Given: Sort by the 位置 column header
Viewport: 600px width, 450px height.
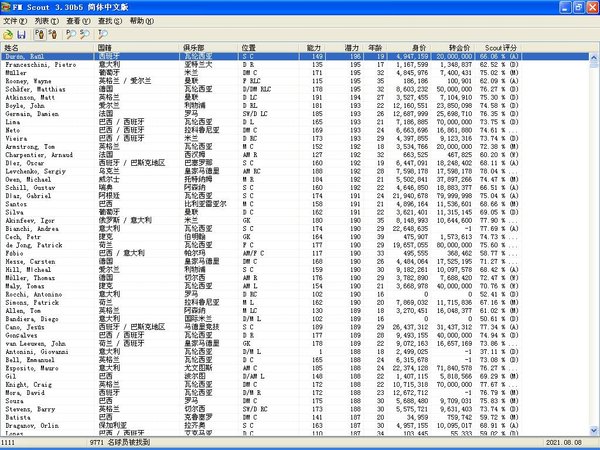Looking at the screenshot, I should click(x=269, y=47).
